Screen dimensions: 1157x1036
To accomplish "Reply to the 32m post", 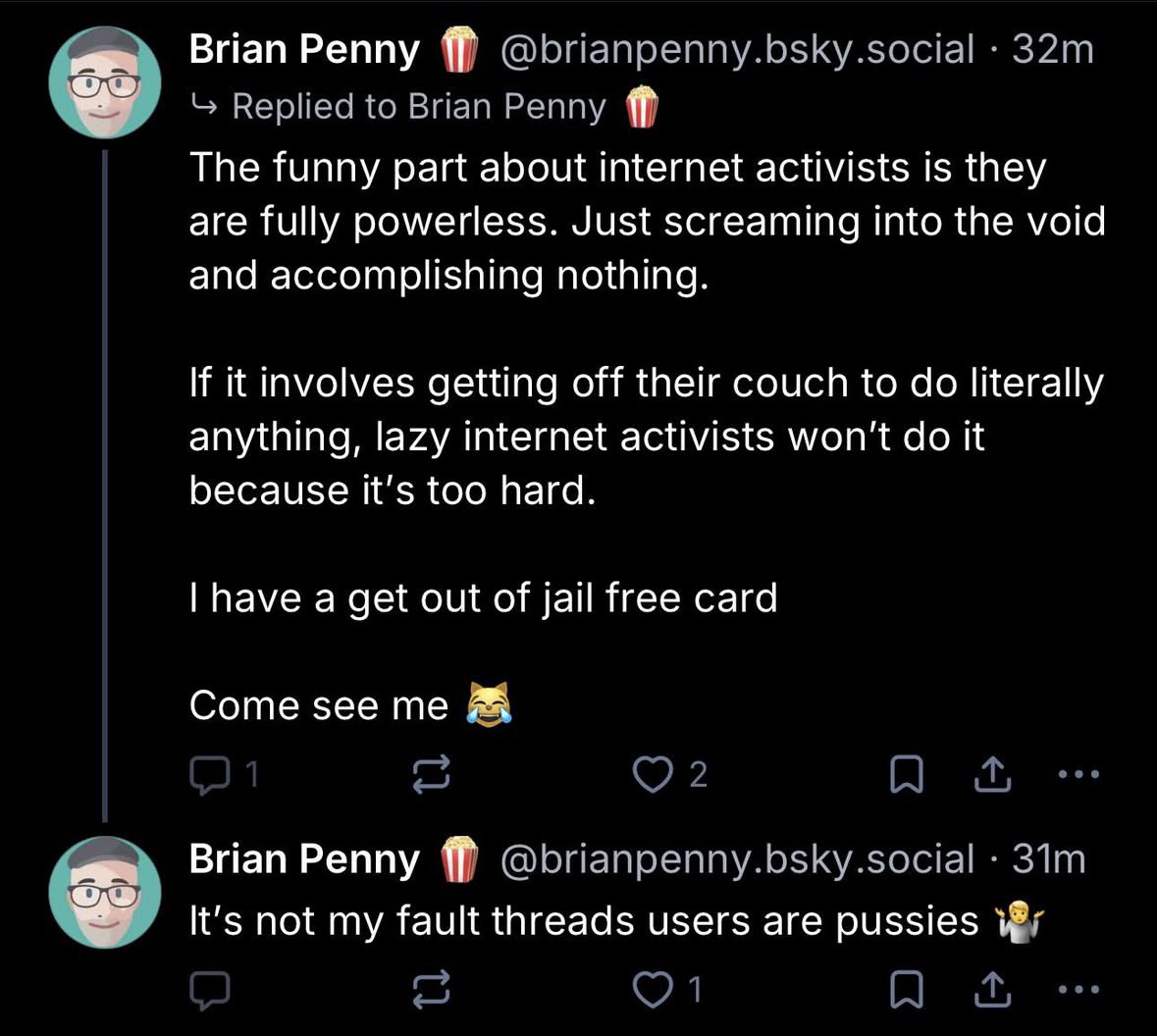I will (x=208, y=775).
